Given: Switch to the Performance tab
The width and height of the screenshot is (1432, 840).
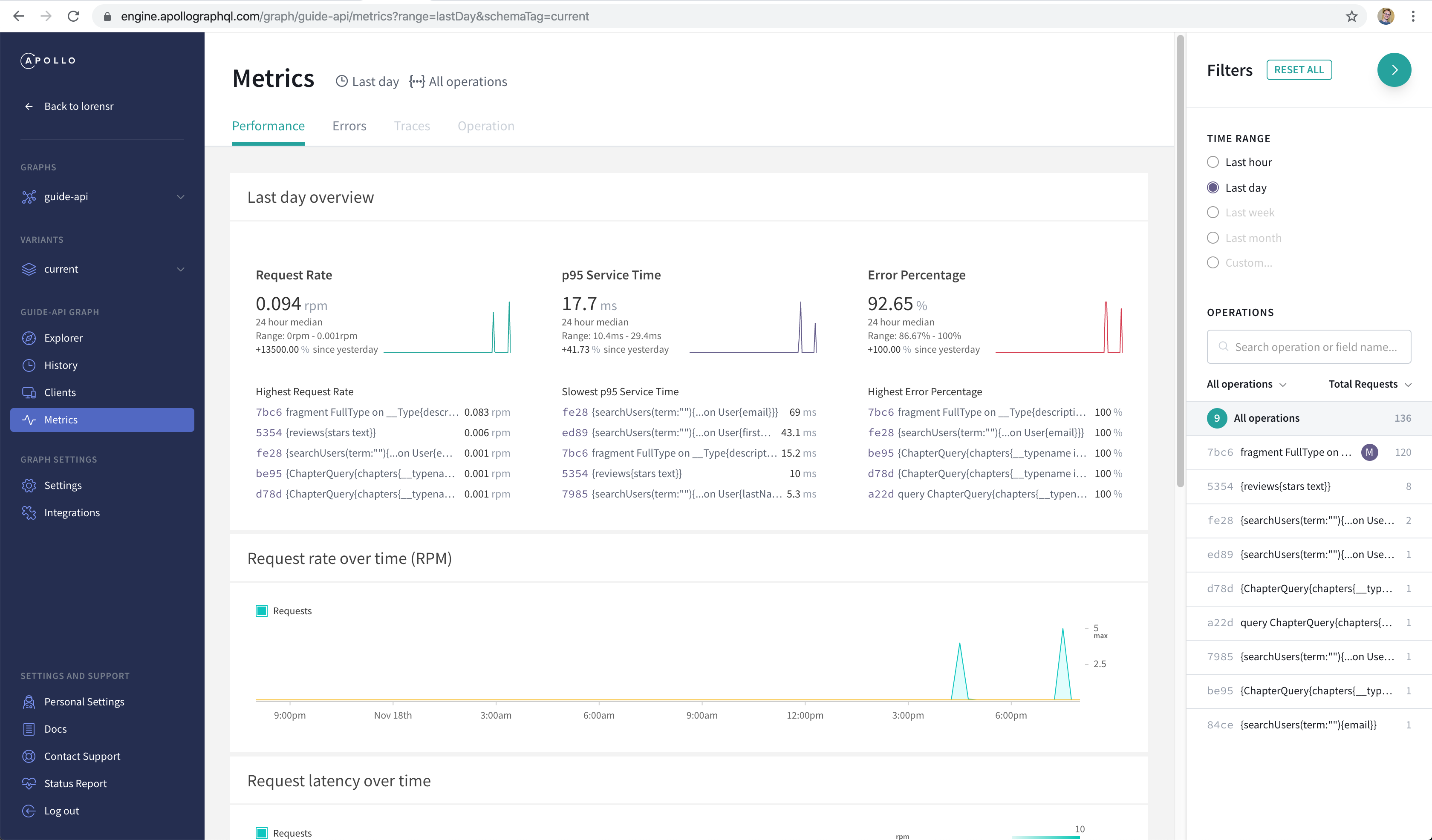Looking at the screenshot, I should click(268, 126).
